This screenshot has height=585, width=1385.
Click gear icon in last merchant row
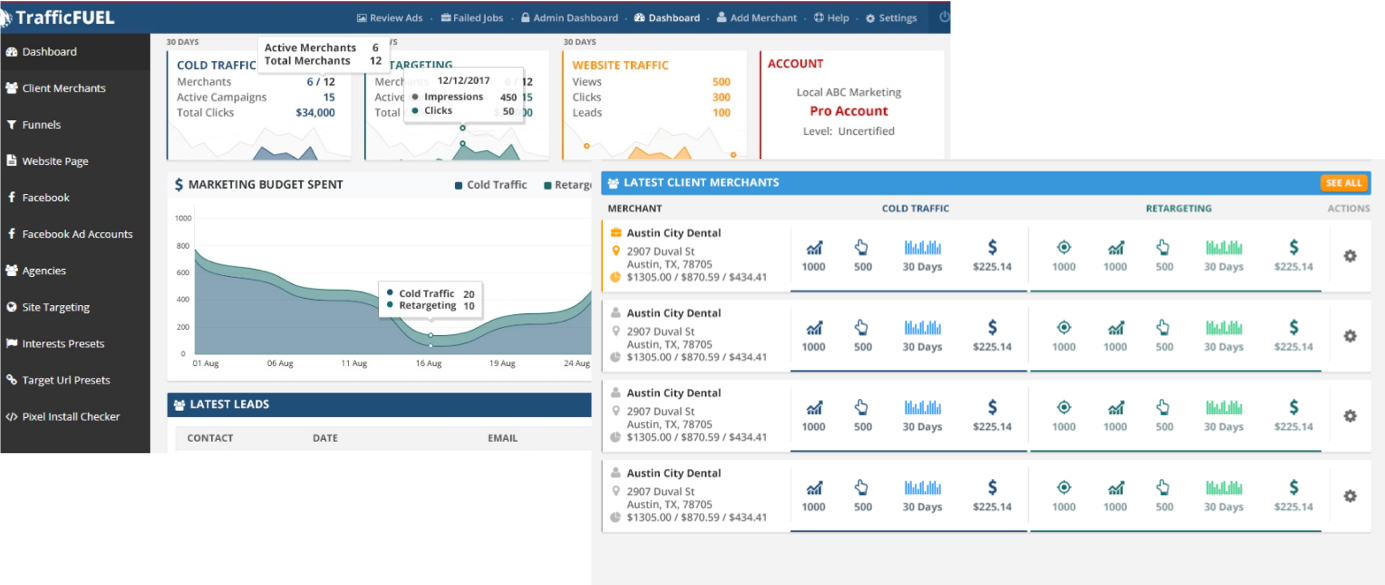(1349, 496)
